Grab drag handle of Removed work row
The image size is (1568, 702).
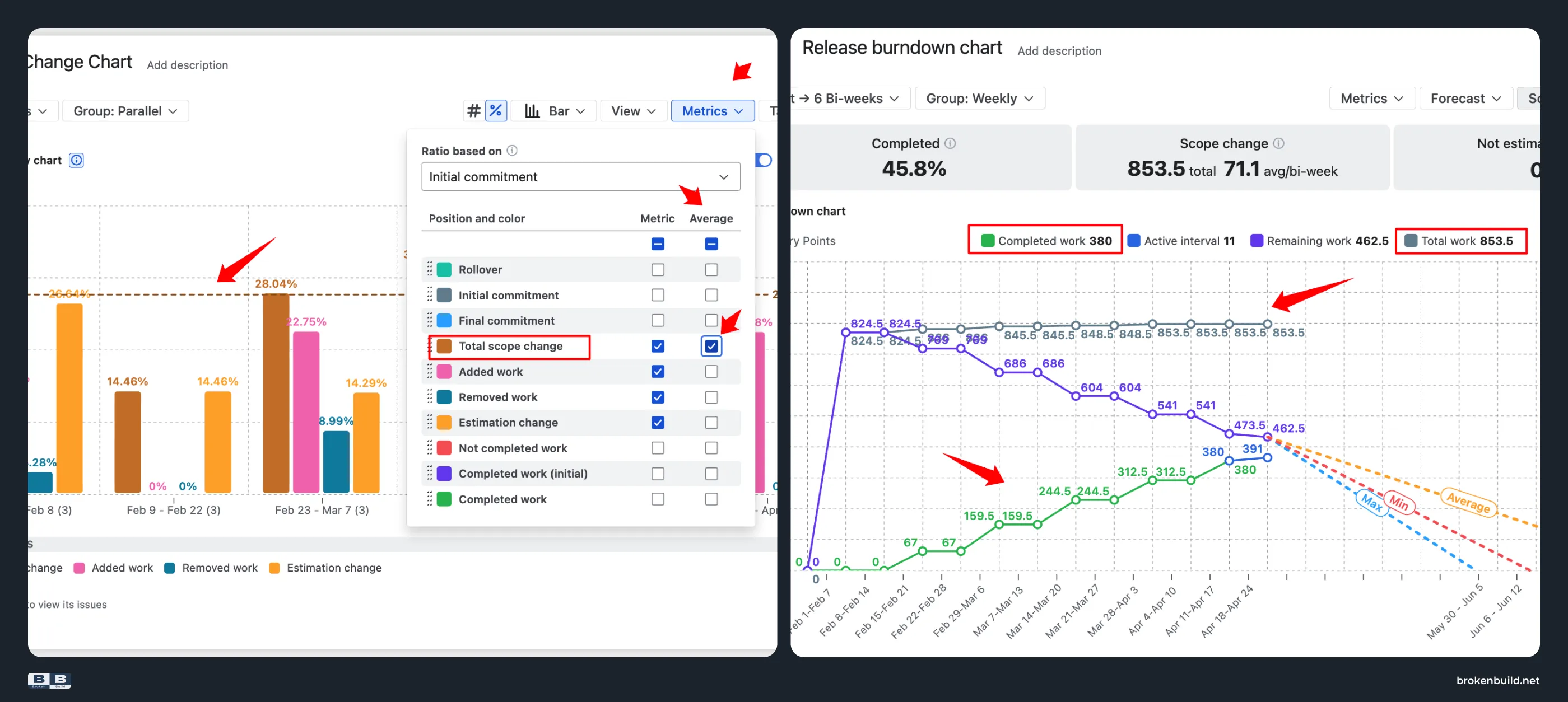(x=429, y=396)
